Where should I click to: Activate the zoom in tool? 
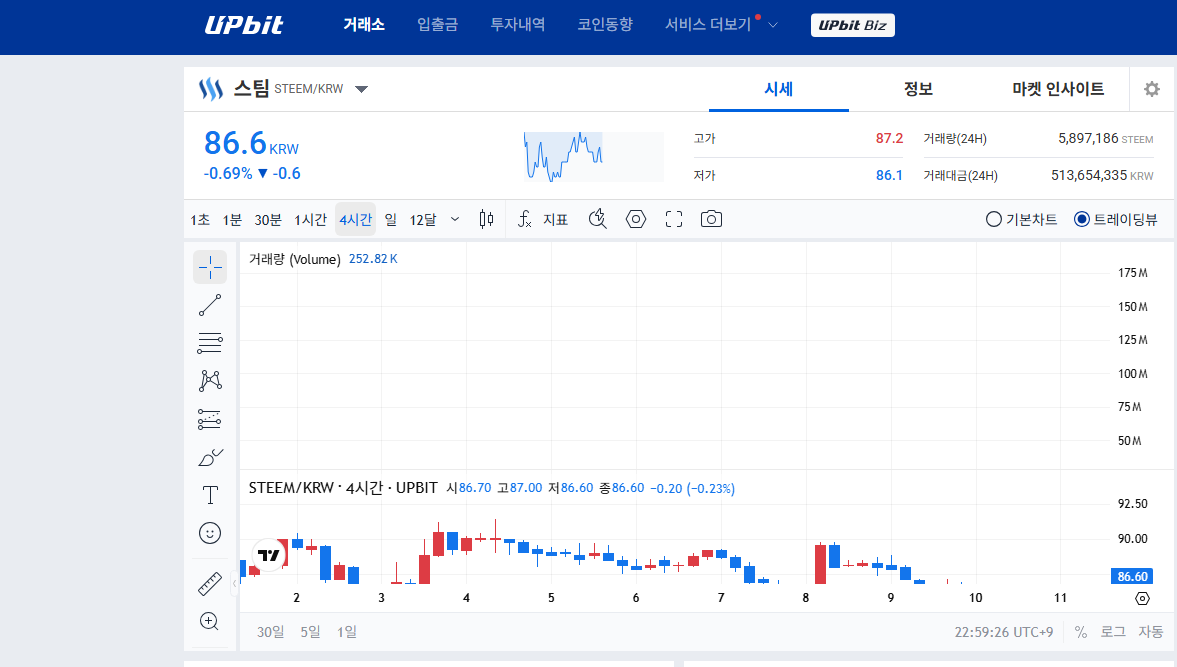point(210,621)
